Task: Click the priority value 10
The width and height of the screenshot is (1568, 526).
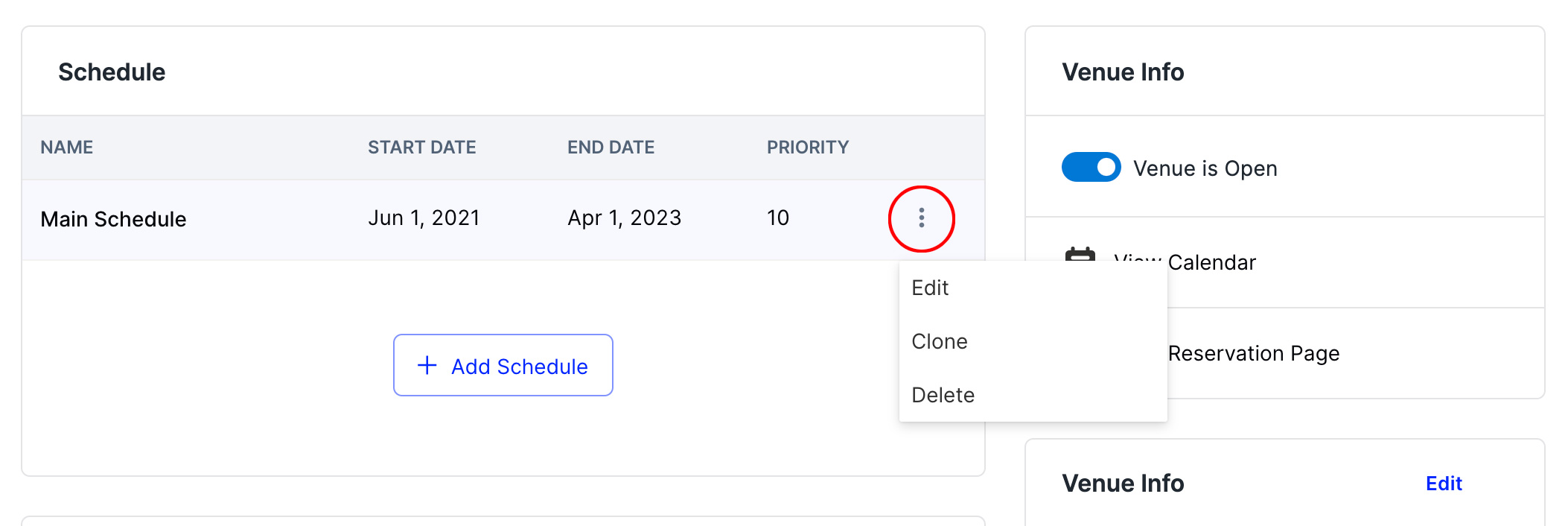Action: (777, 218)
